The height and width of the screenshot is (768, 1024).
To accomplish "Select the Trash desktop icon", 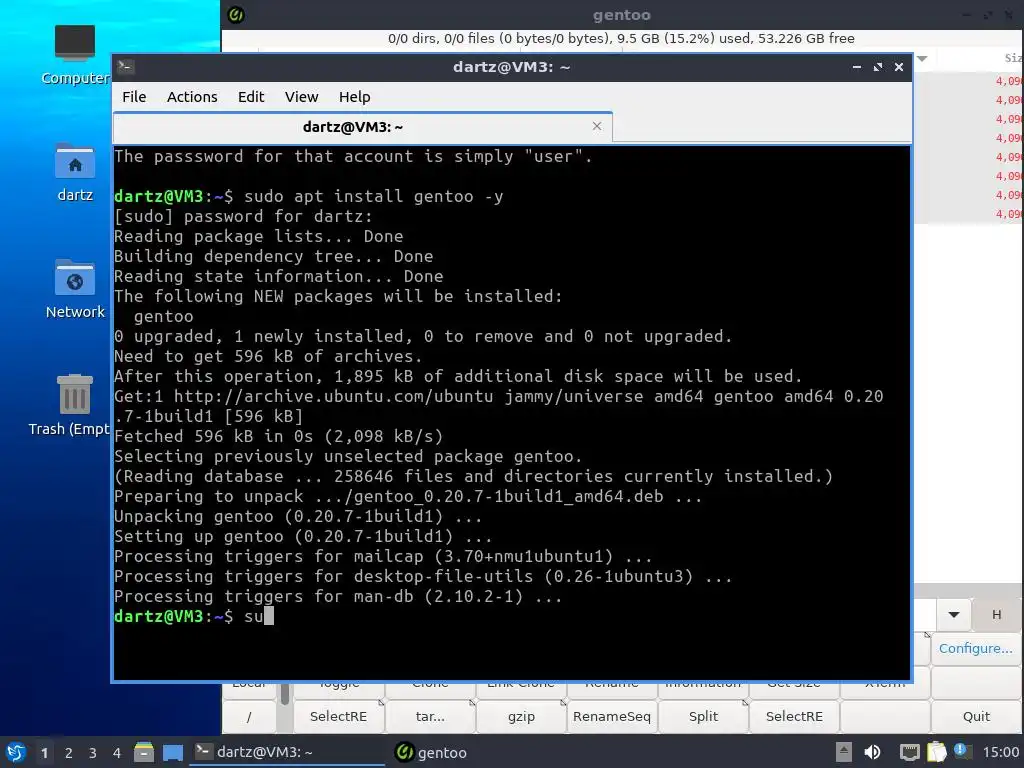I will click(71, 405).
